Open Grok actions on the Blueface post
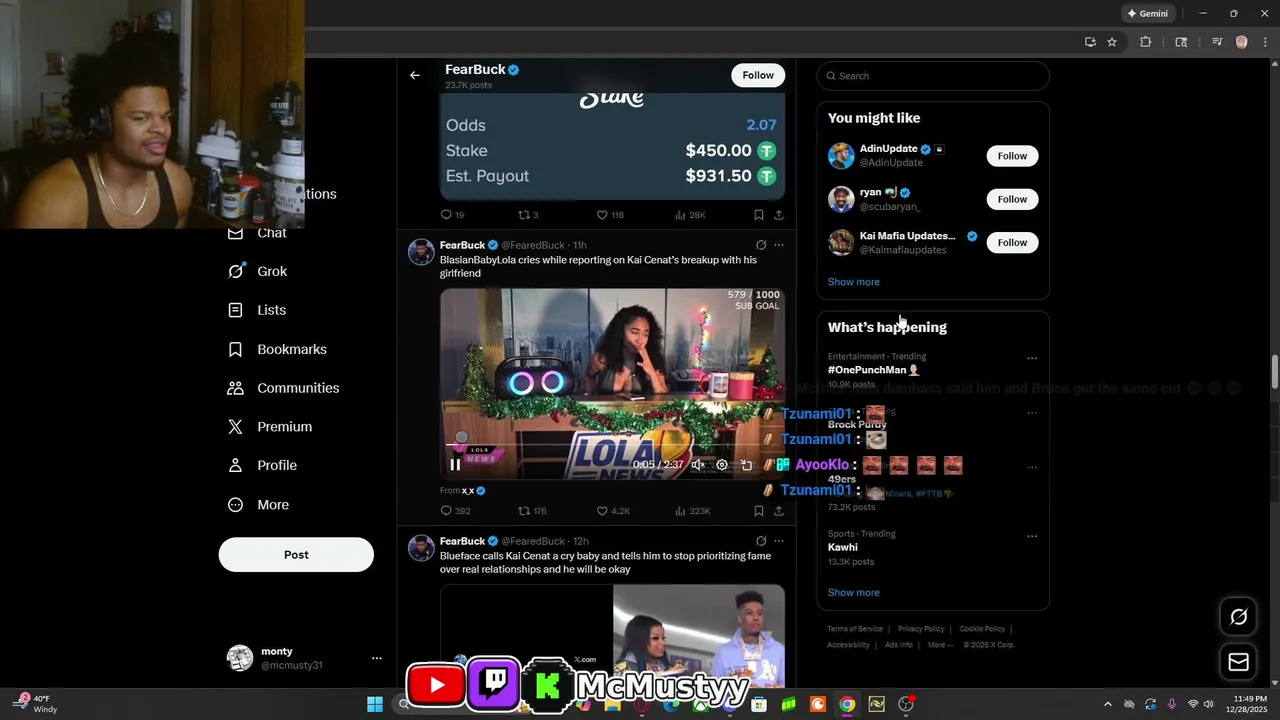 [x=761, y=541]
